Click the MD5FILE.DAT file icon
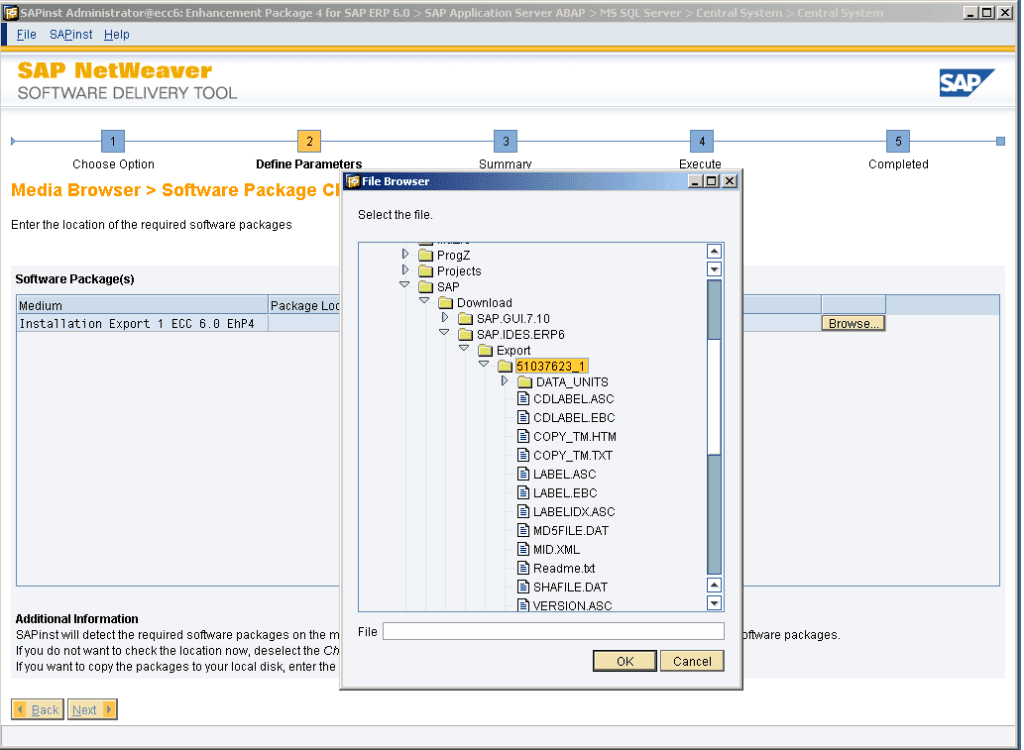 click(x=524, y=530)
